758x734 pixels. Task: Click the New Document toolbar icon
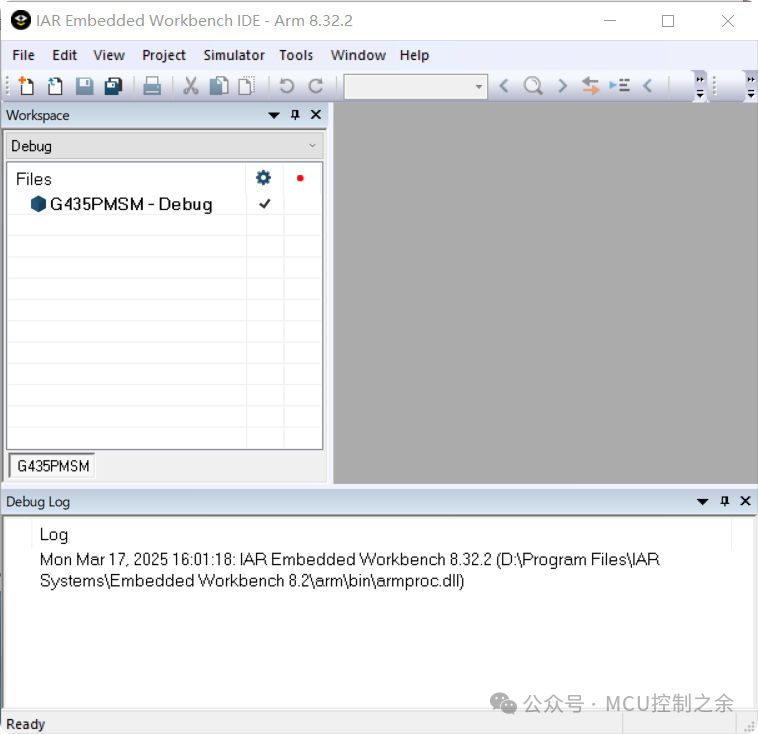tap(26, 86)
